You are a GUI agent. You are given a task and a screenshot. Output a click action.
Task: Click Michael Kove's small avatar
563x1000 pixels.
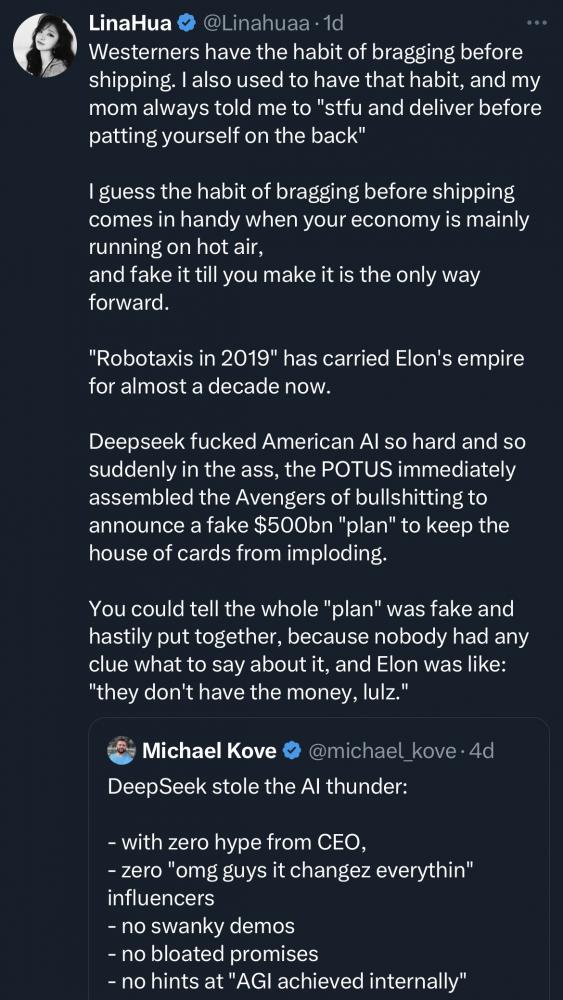click(x=122, y=751)
